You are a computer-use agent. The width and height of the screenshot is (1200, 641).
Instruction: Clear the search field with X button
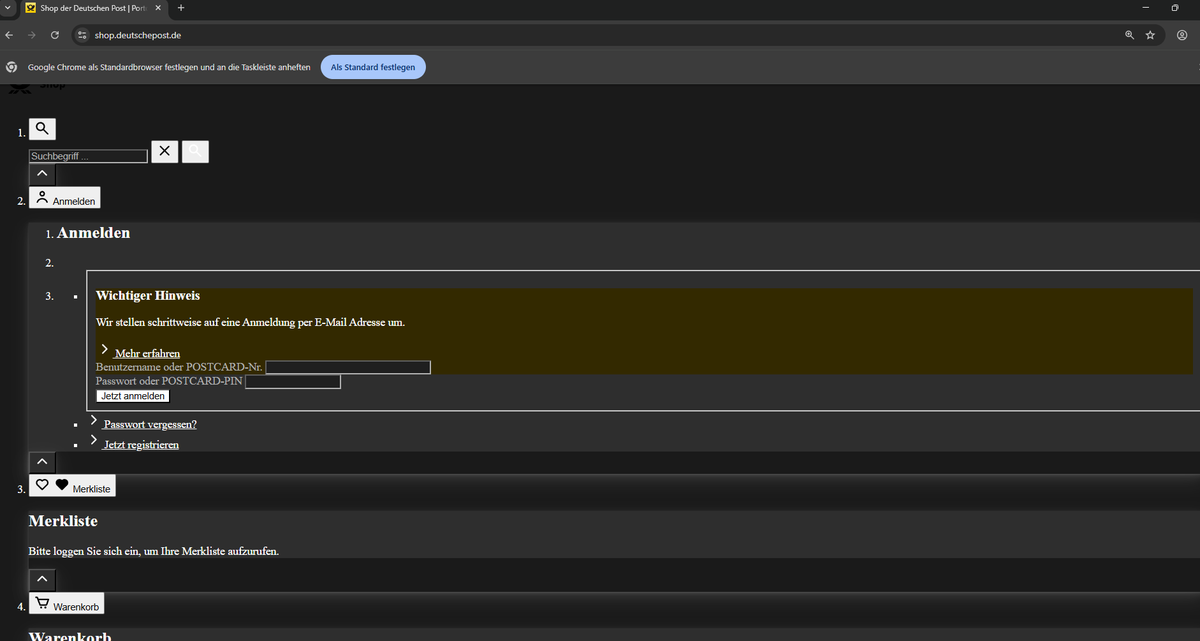pyautogui.click(x=165, y=151)
